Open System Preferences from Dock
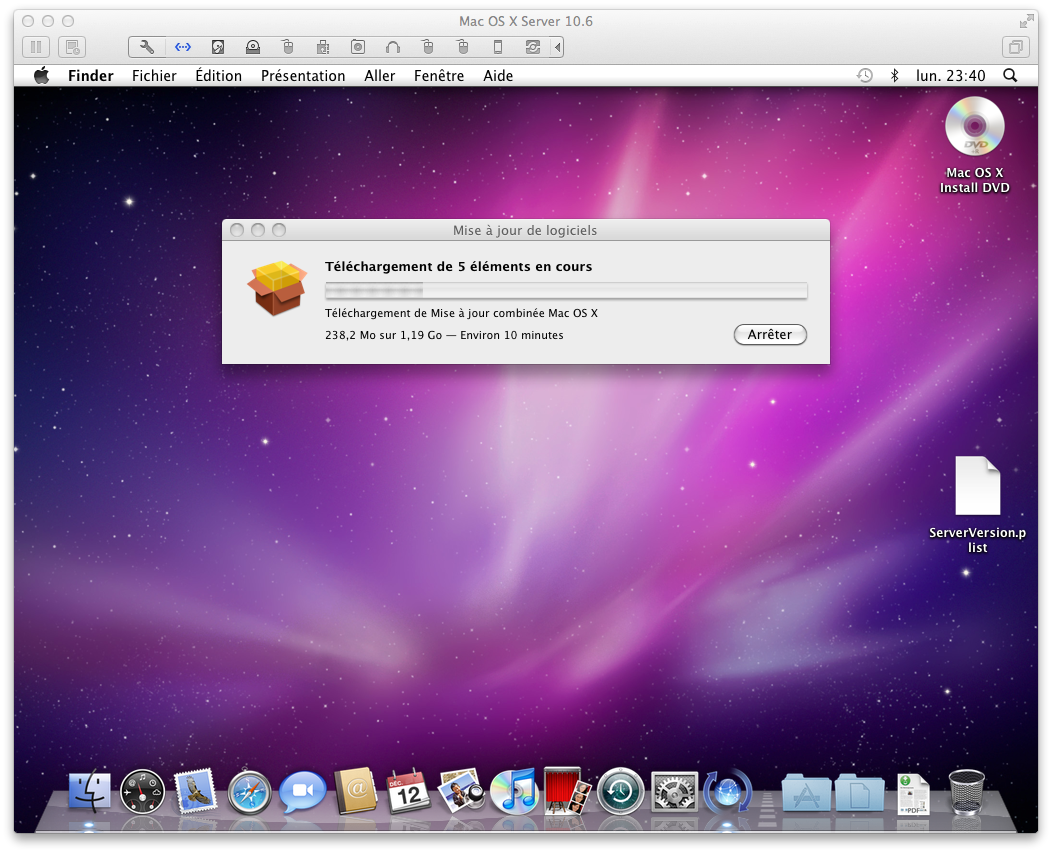 [674, 793]
